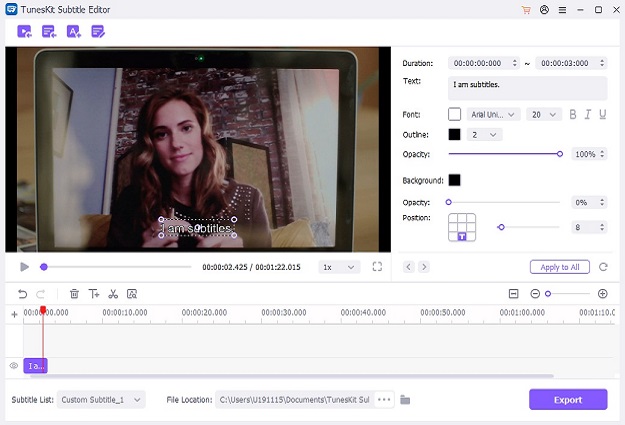Reset subtitle style with the refresh icon

[603, 267]
